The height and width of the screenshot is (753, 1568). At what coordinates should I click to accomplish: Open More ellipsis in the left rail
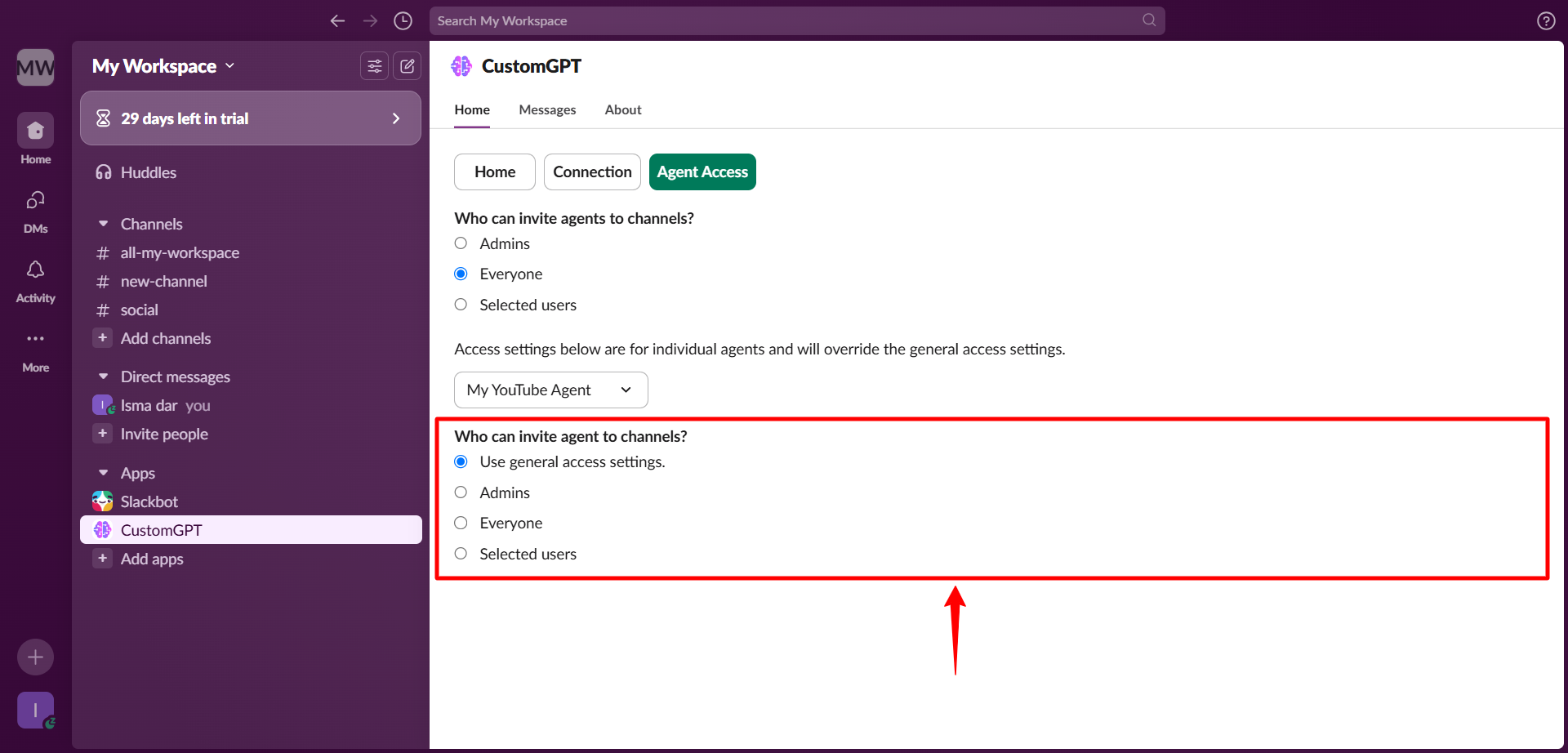point(35,350)
